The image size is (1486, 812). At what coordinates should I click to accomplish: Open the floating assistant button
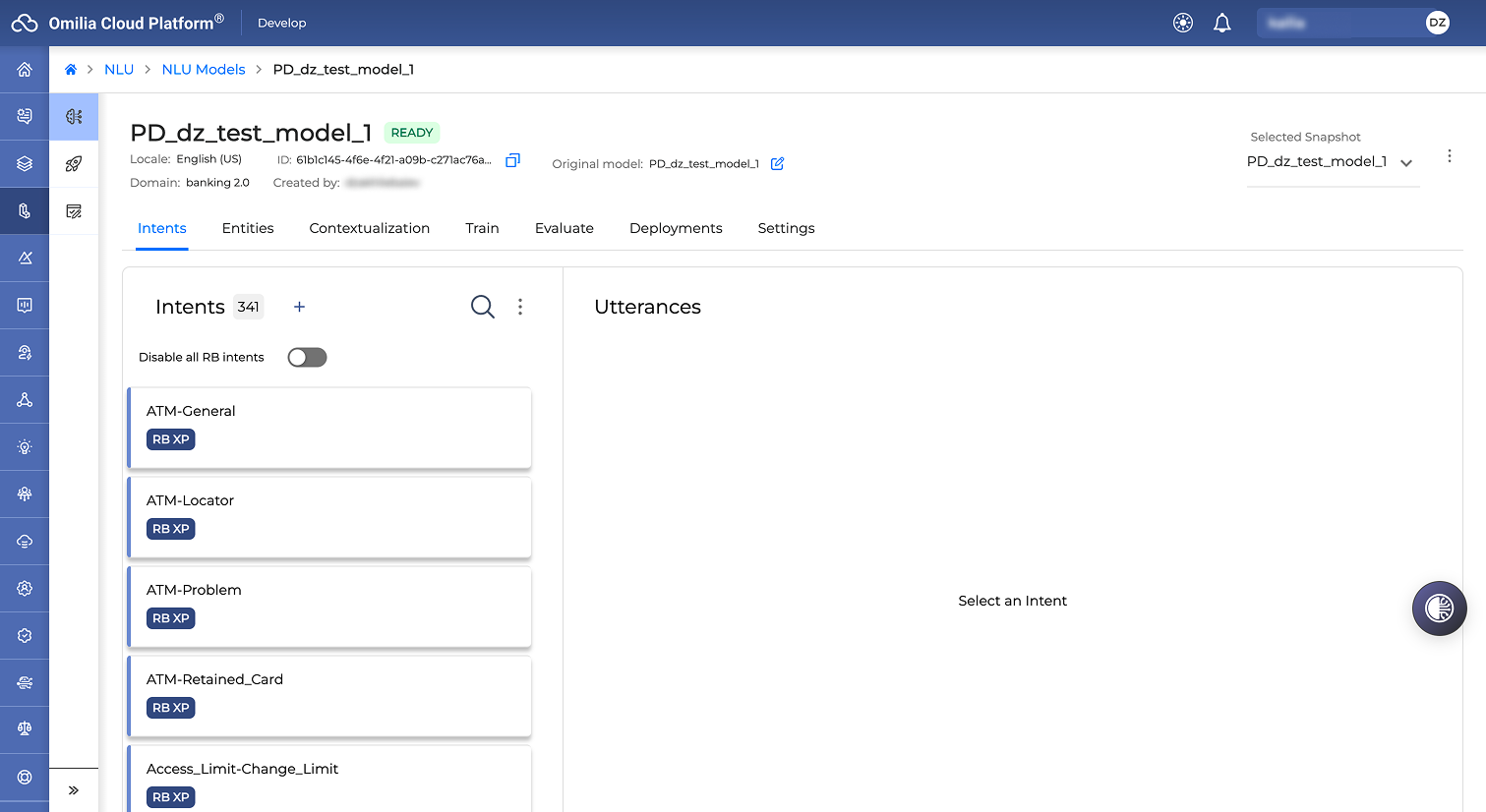click(x=1439, y=609)
